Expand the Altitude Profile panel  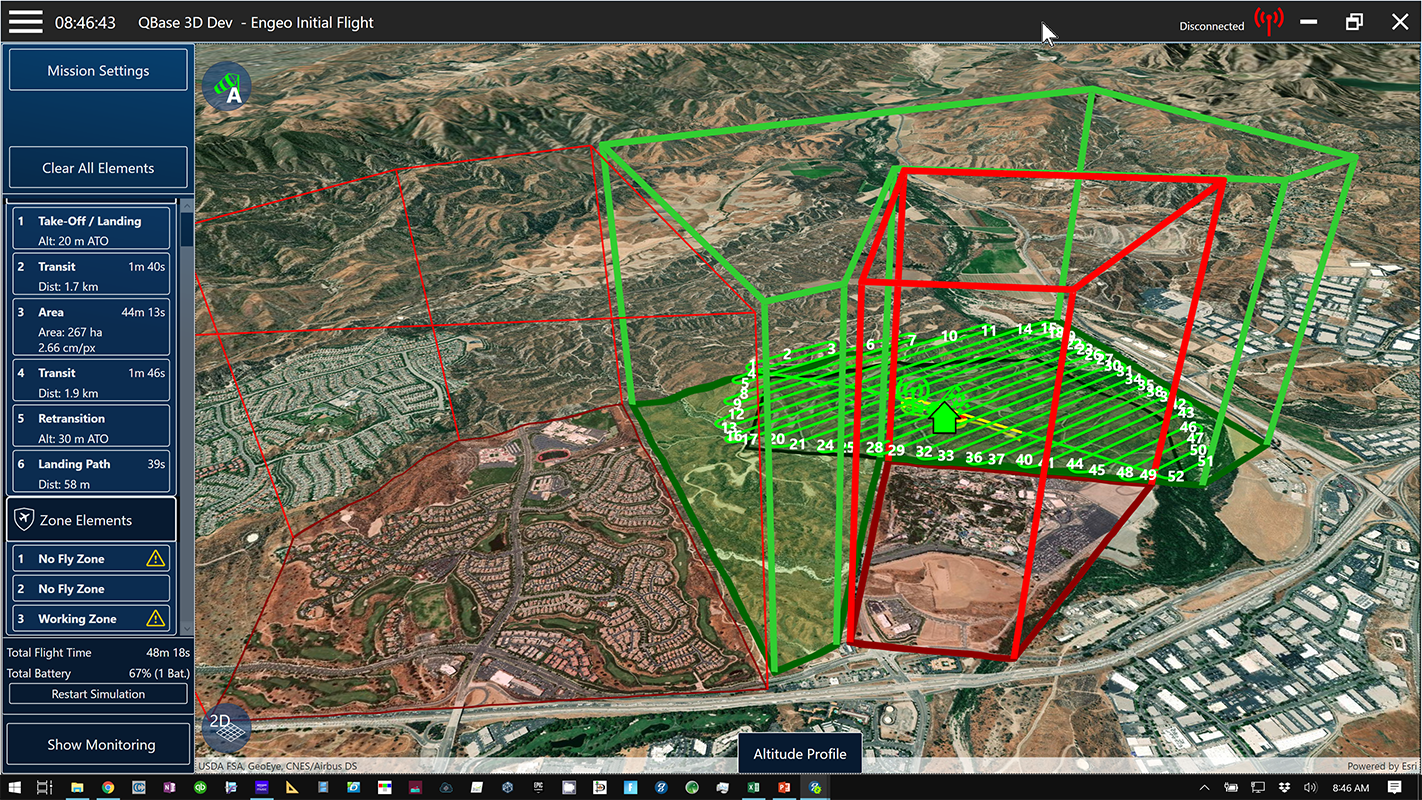pyautogui.click(x=799, y=754)
